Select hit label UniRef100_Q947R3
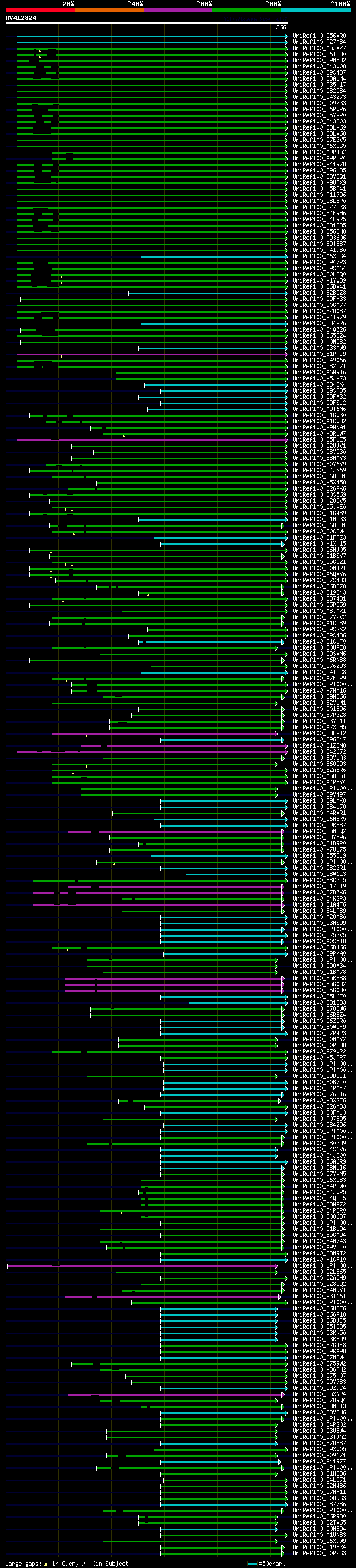Screen dimensions: 356x1568 coord(319,263)
